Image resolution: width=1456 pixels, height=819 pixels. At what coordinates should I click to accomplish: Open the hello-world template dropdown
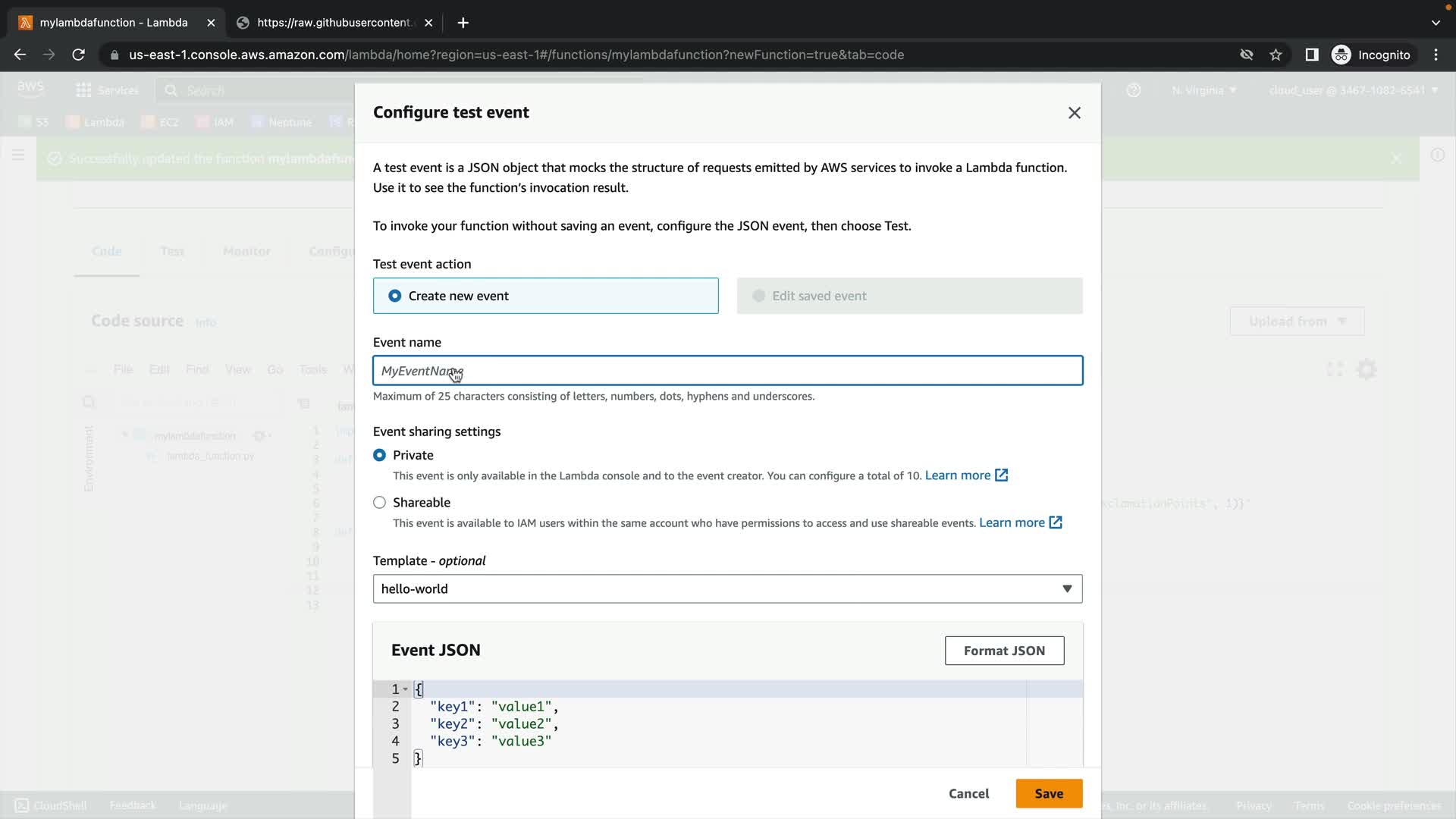727,588
